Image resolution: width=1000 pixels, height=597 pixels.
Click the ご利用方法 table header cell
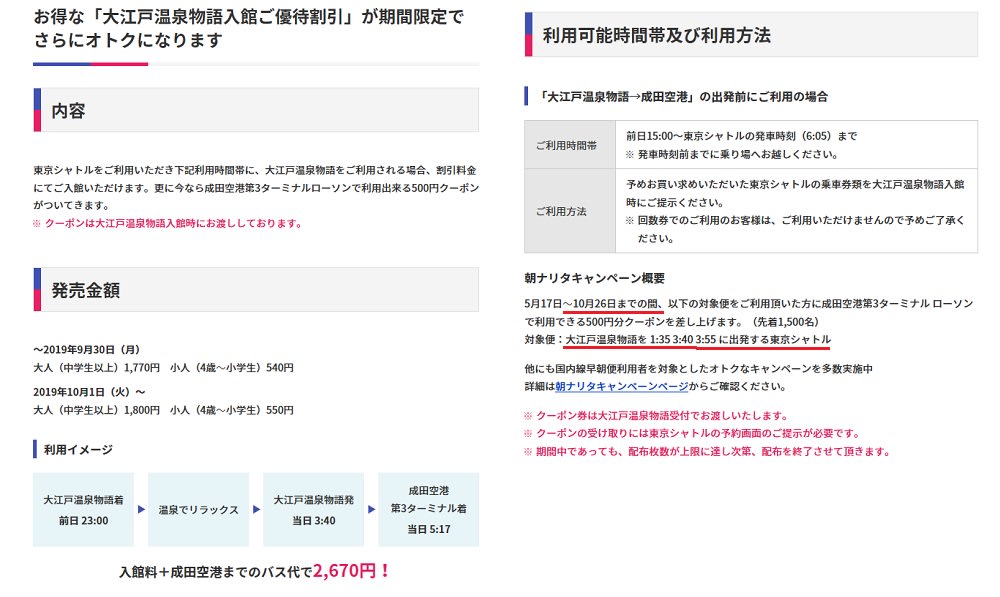click(570, 211)
